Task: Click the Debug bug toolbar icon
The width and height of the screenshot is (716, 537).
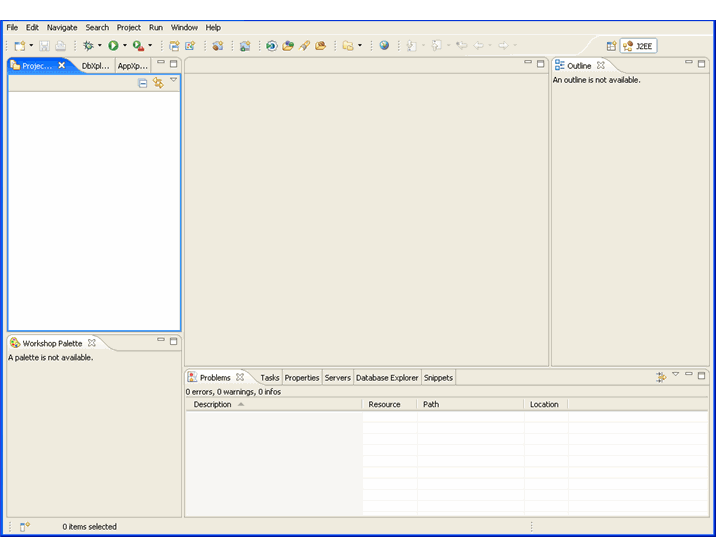Action: click(x=88, y=46)
